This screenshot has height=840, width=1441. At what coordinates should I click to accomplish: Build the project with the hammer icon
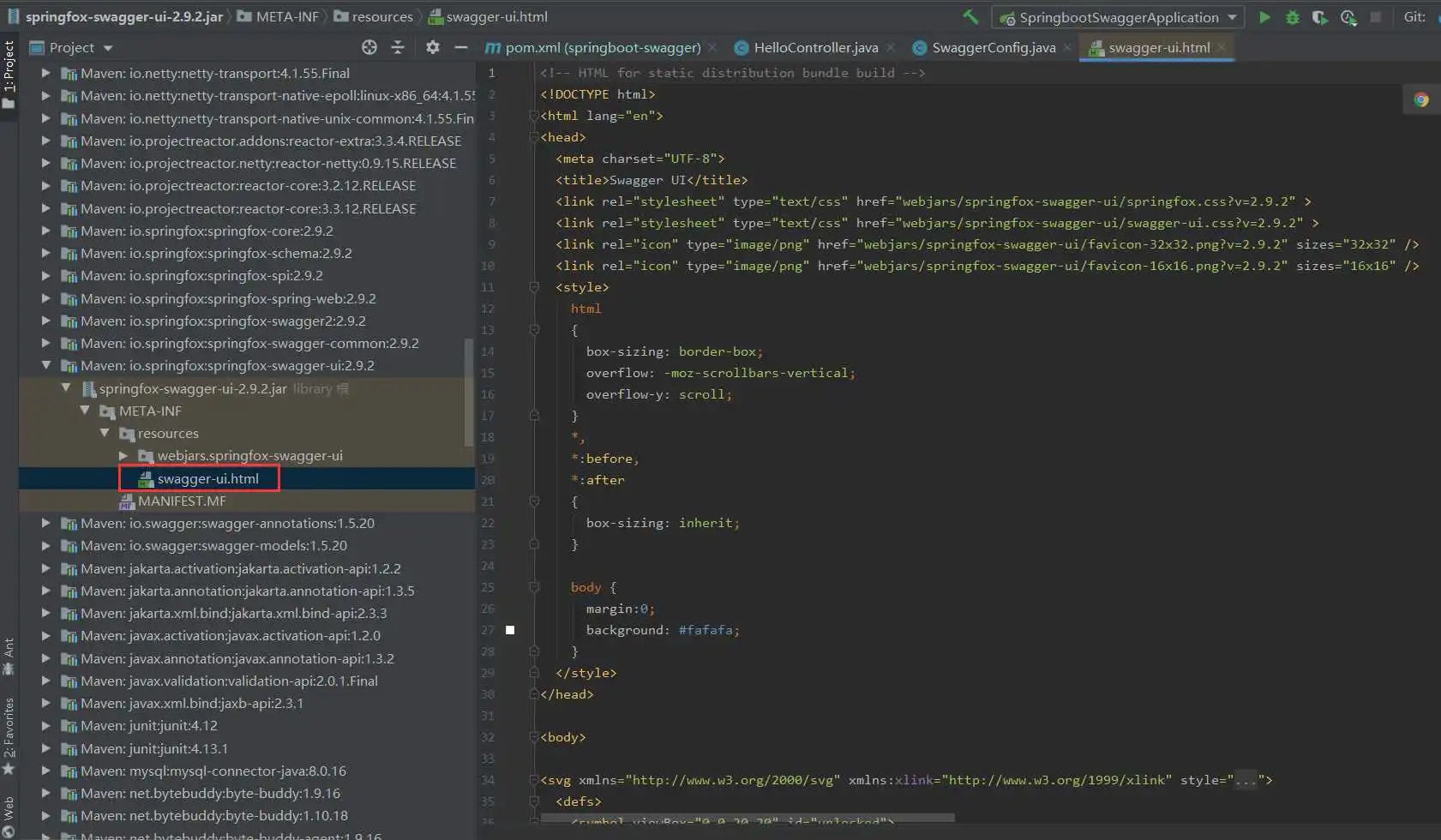(970, 16)
